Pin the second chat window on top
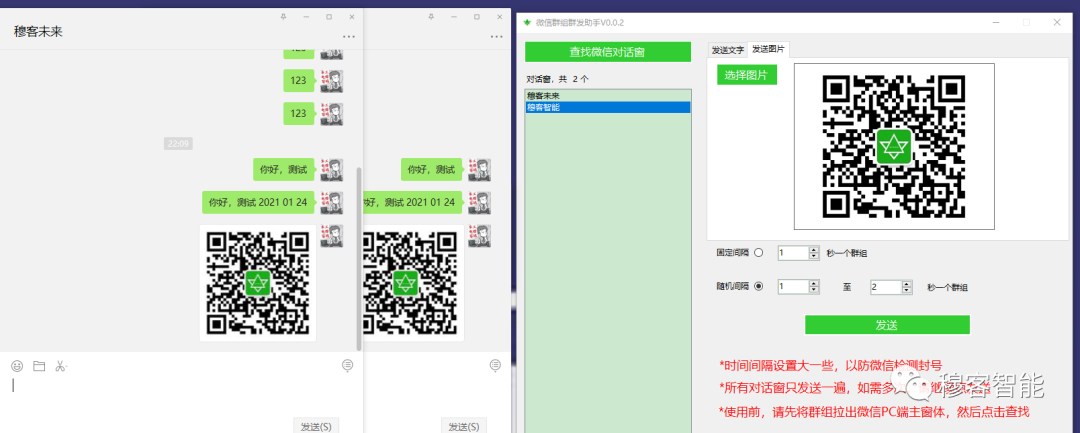The image size is (1080, 433). tap(431, 17)
